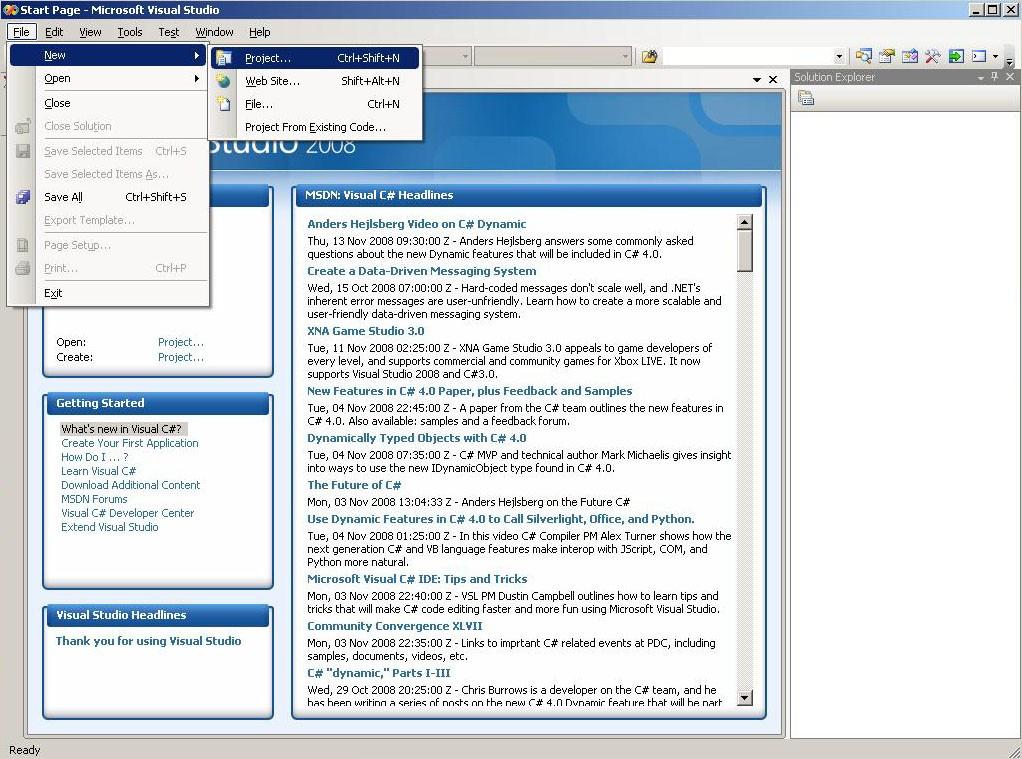Open the Solution Explorer window position dropdown
1022x759 pixels.
pyautogui.click(x=980, y=78)
